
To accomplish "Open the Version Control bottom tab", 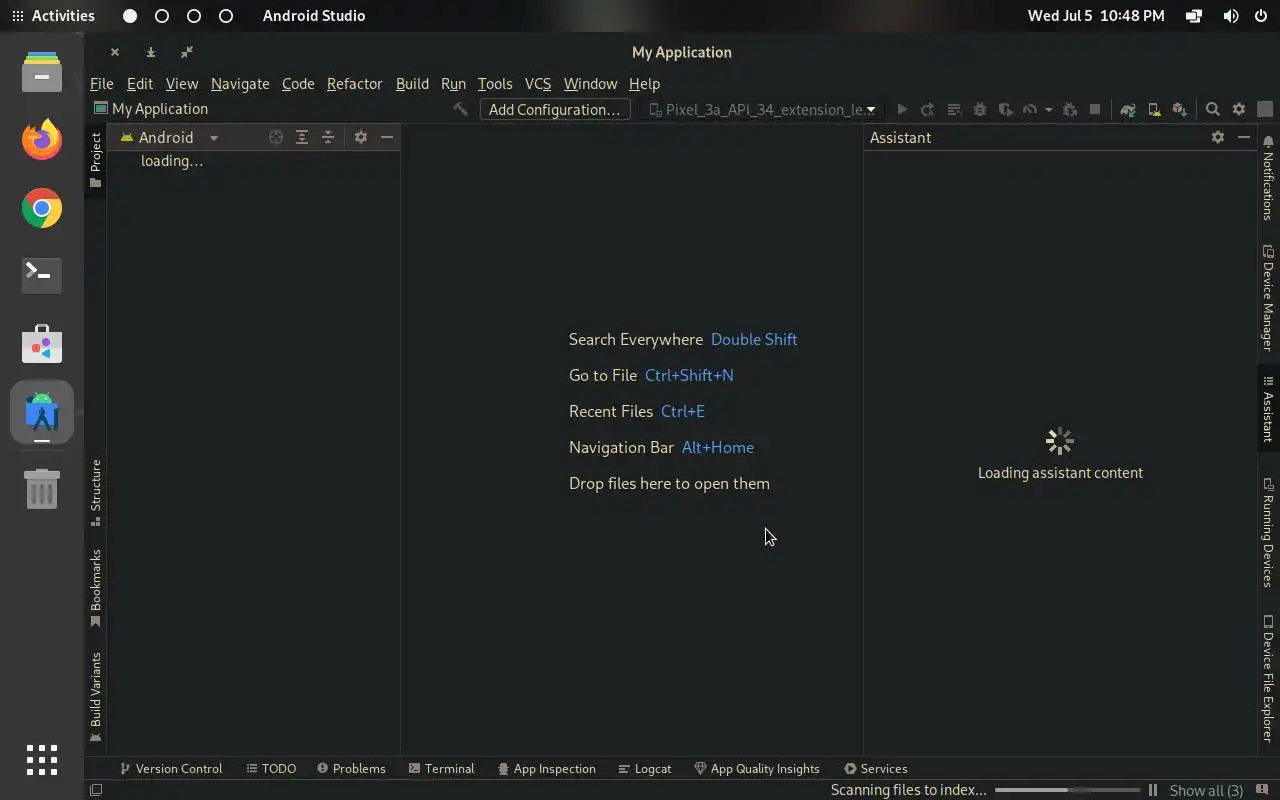I will pos(171,768).
